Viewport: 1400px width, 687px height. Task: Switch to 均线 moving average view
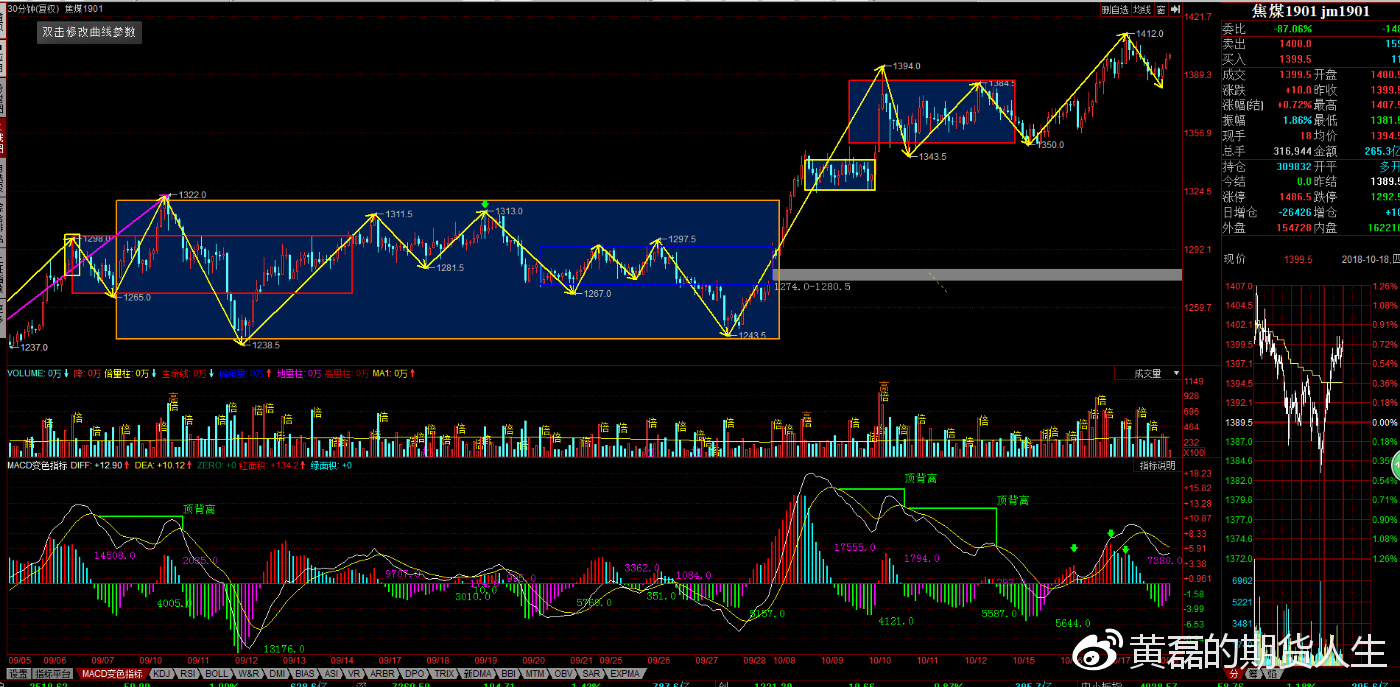(x=1141, y=9)
